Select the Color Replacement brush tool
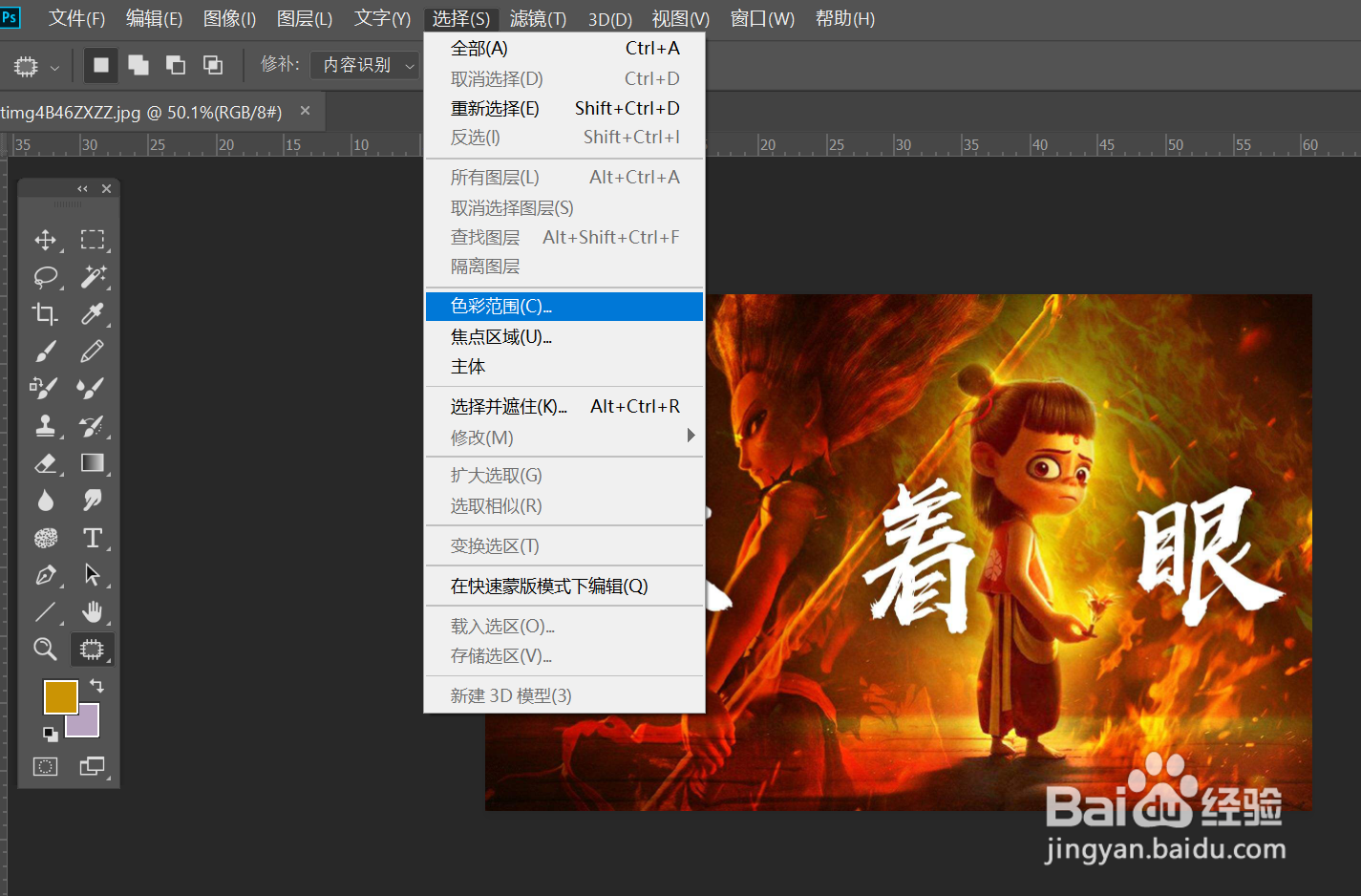This screenshot has width=1361, height=896. click(x=45, y=388)
